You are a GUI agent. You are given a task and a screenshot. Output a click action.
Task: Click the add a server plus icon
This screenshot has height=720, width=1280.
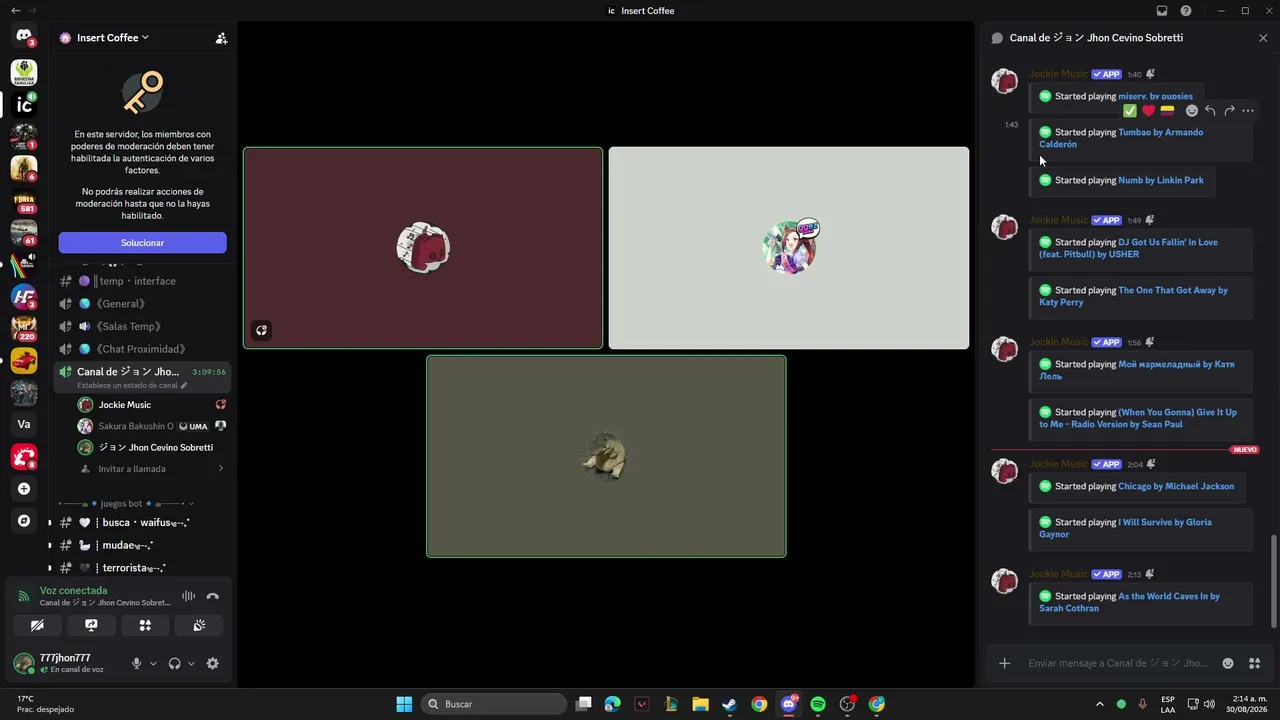coord(24,489)
